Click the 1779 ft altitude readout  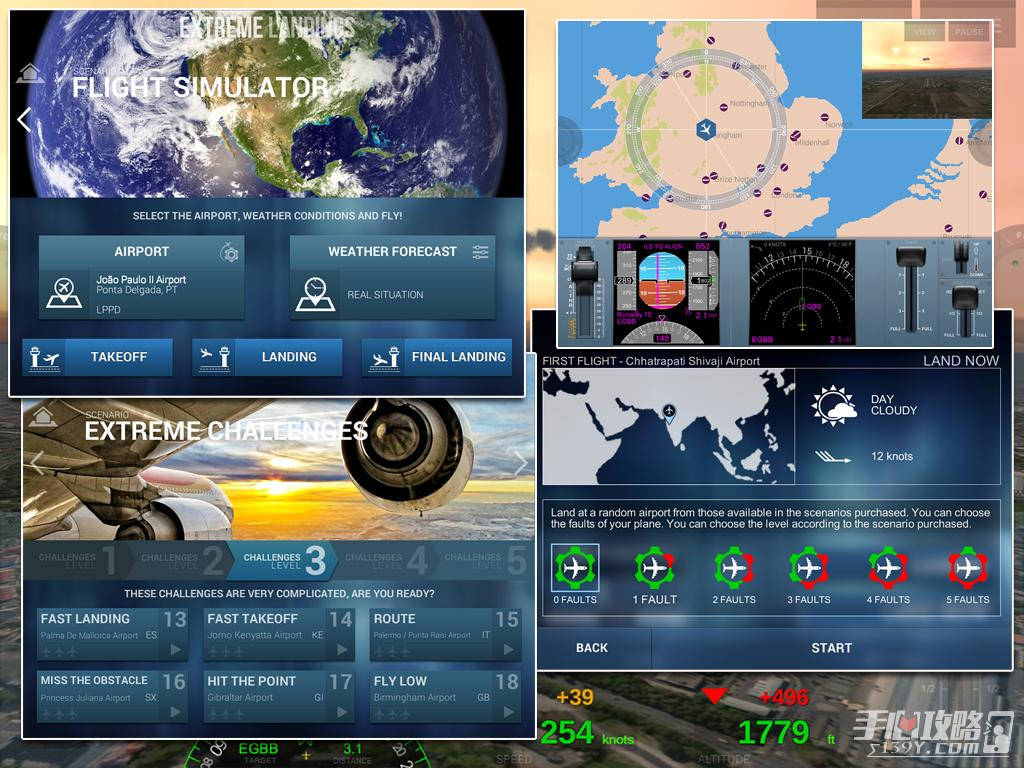click(787, 733)
